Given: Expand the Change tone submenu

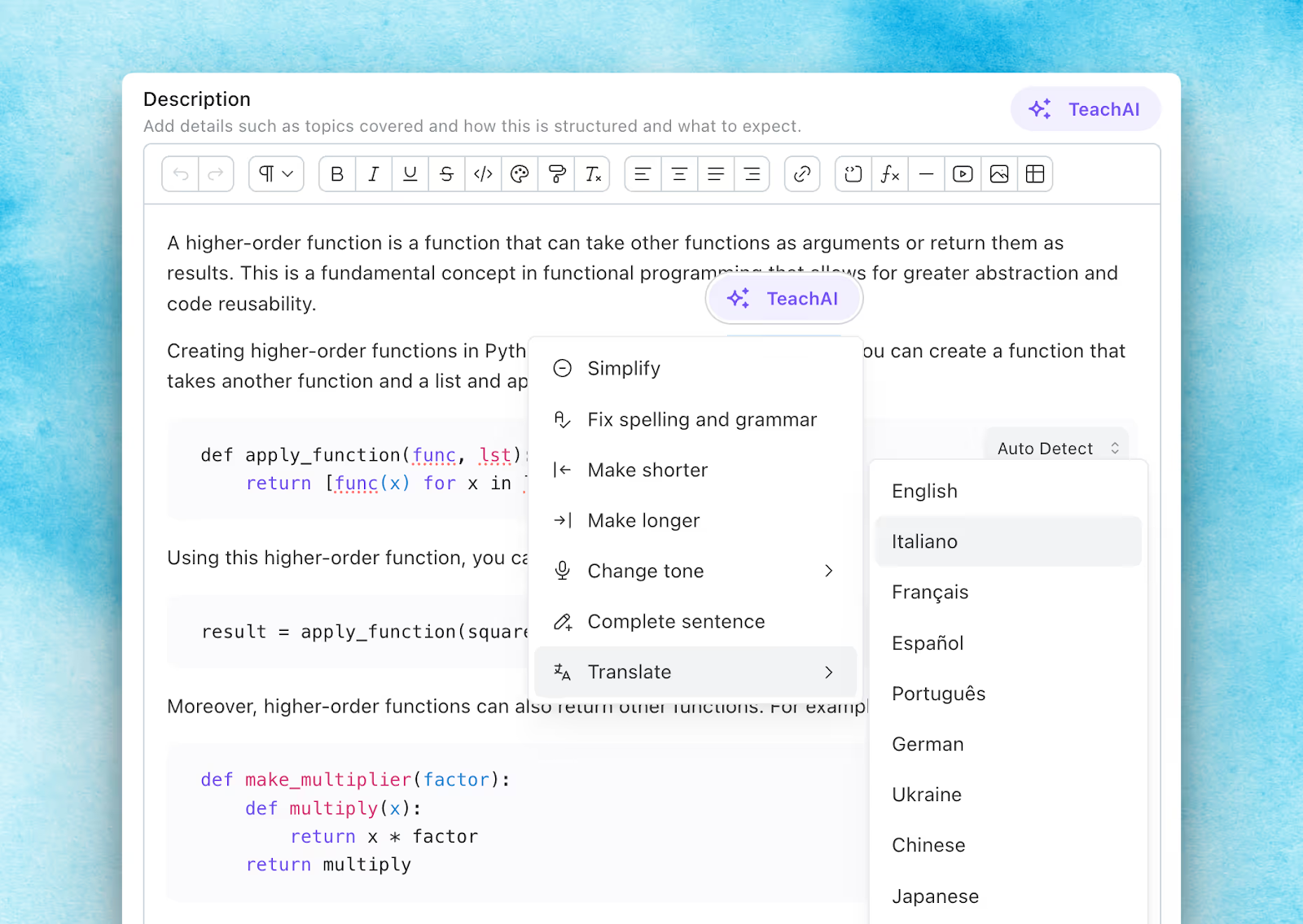Looking at the screenshot, I should [x=695, y=571].
